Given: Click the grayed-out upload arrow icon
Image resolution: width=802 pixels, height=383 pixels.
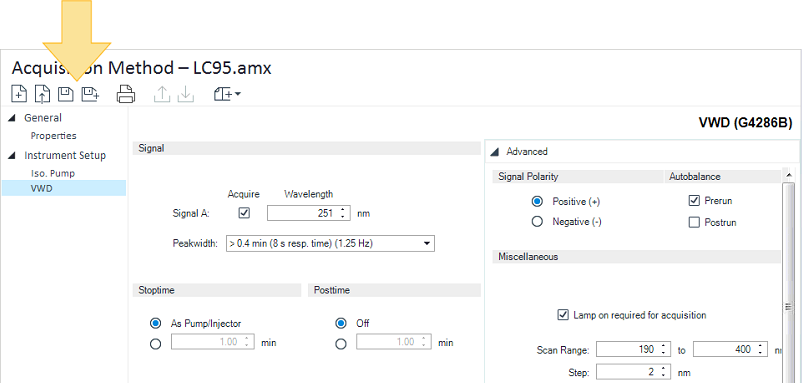Looking at the screenshot, I should click(162, 94).
